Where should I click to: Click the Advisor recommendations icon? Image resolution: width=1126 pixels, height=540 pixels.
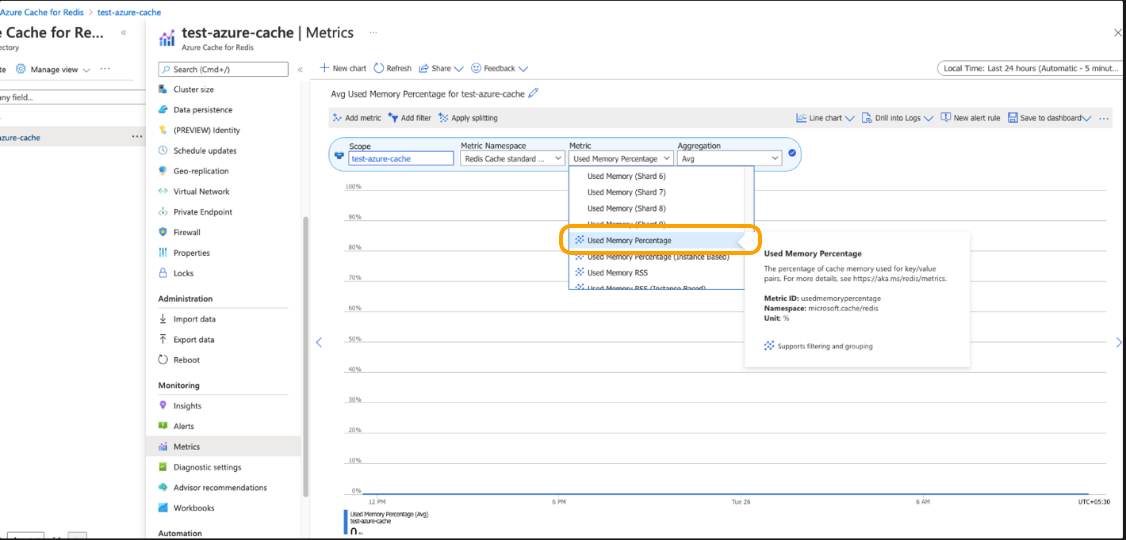coord(162,488)
